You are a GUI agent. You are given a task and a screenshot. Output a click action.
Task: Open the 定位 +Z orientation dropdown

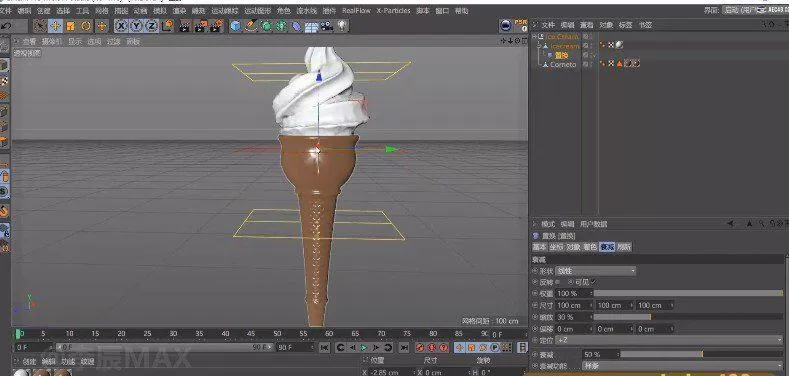coord(669,341)
